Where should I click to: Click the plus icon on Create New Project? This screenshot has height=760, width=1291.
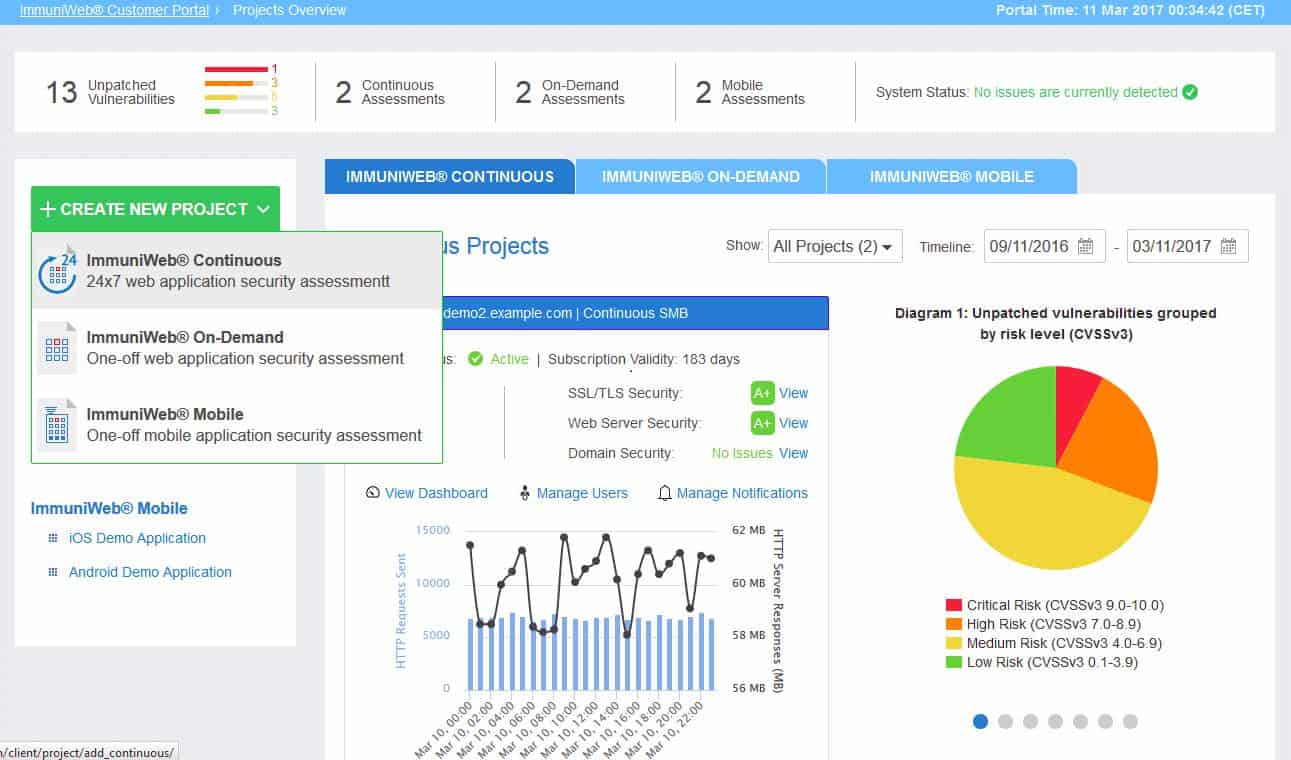click(47, 209)
